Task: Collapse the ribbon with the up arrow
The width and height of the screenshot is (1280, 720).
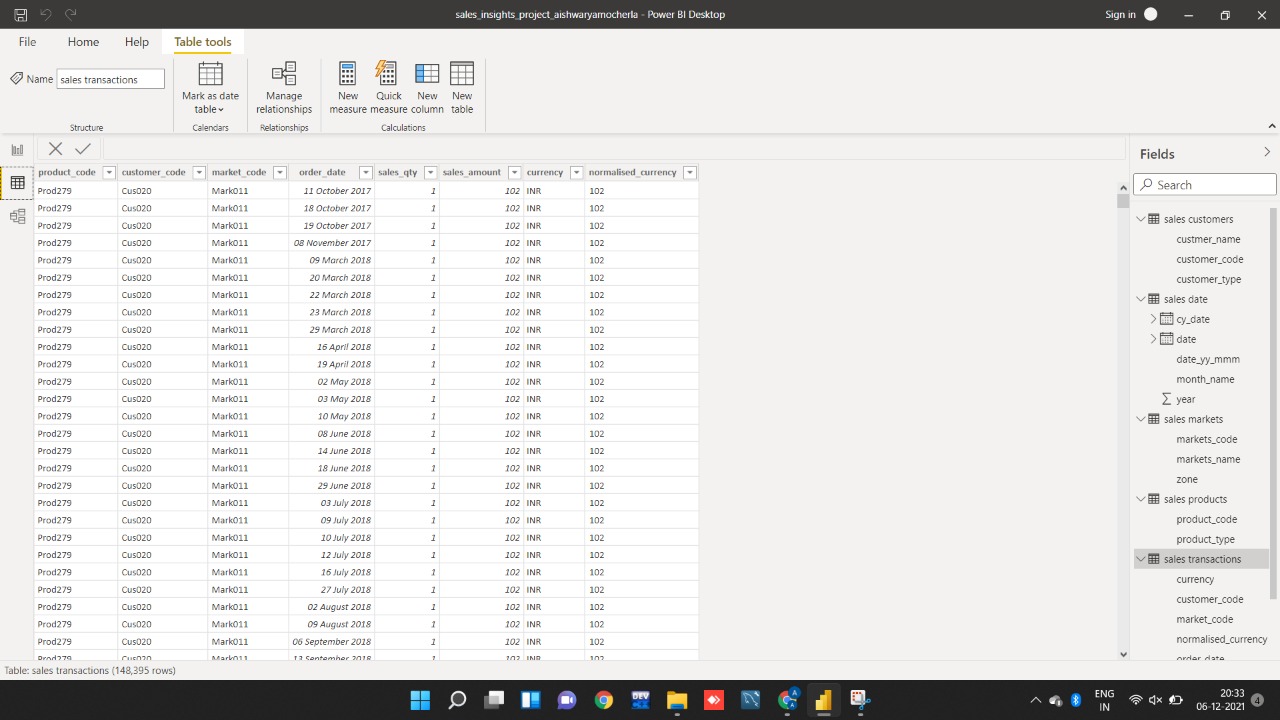Action: [1272, 126]
